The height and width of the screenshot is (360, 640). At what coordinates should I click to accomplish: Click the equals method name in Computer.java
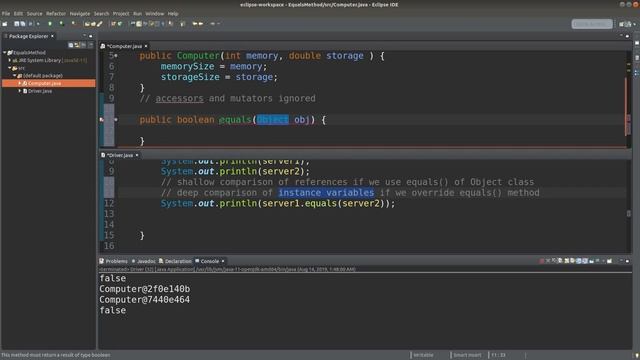pos(235,120)
